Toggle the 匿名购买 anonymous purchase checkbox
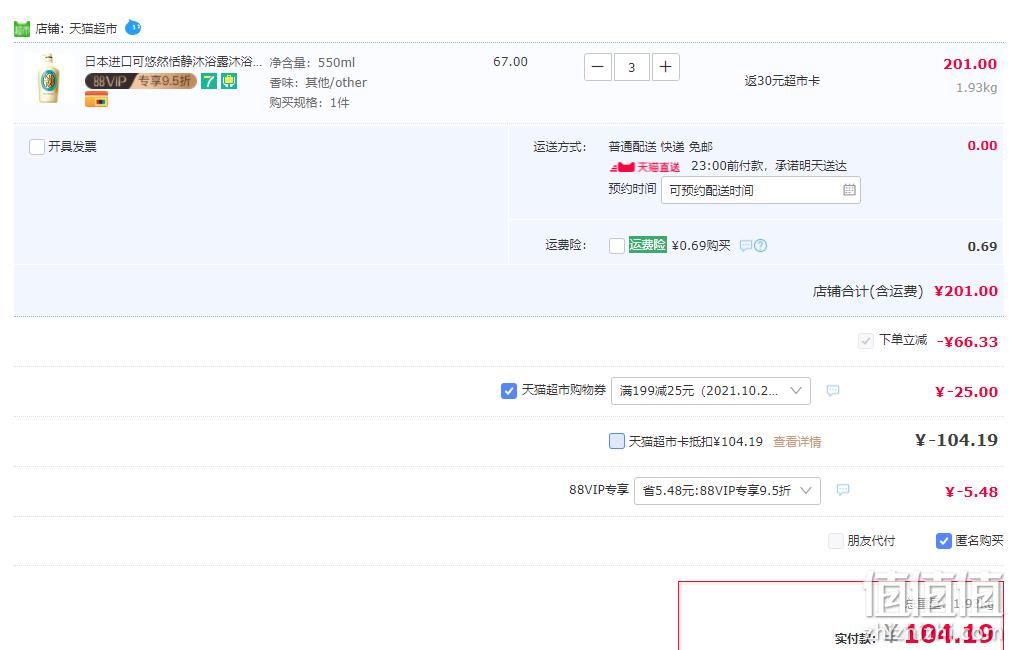 (944, 541)
